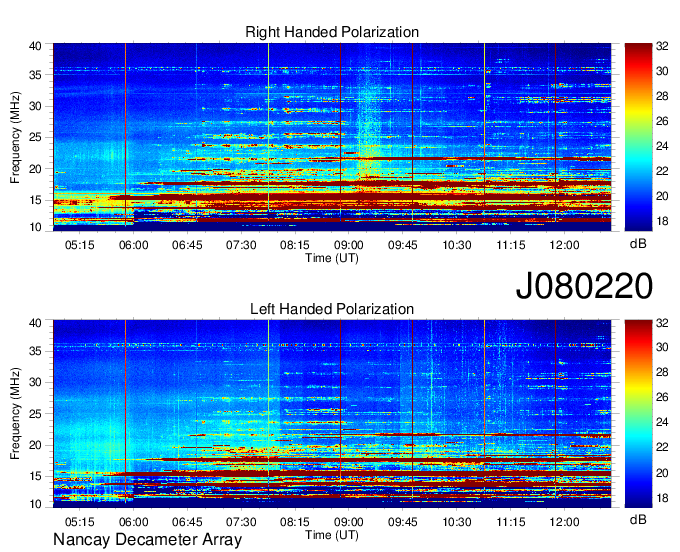The width and height of the screenshot is (680, 552).
Task: Click the 'Nancay Decameter Array' caption
Action: [147, 539]
